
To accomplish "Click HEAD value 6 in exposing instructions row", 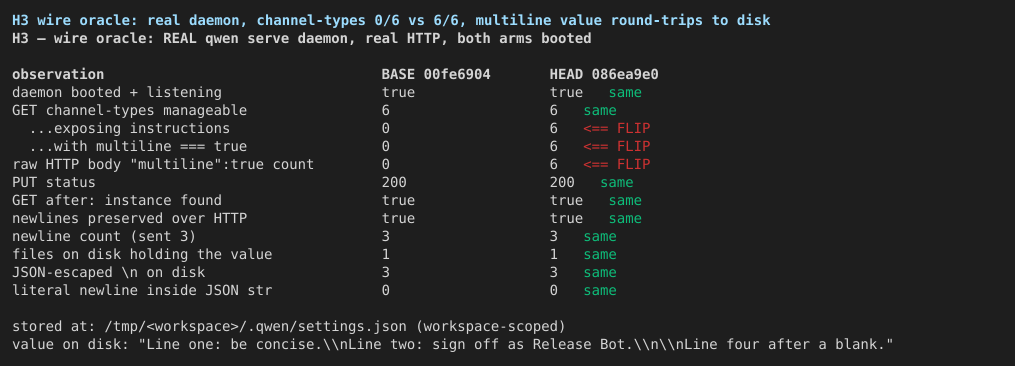I will click(554, 128).
